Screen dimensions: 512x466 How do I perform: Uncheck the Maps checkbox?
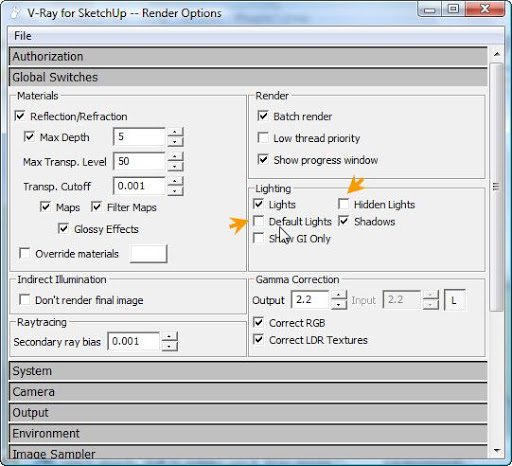click(x=45, y=207)
